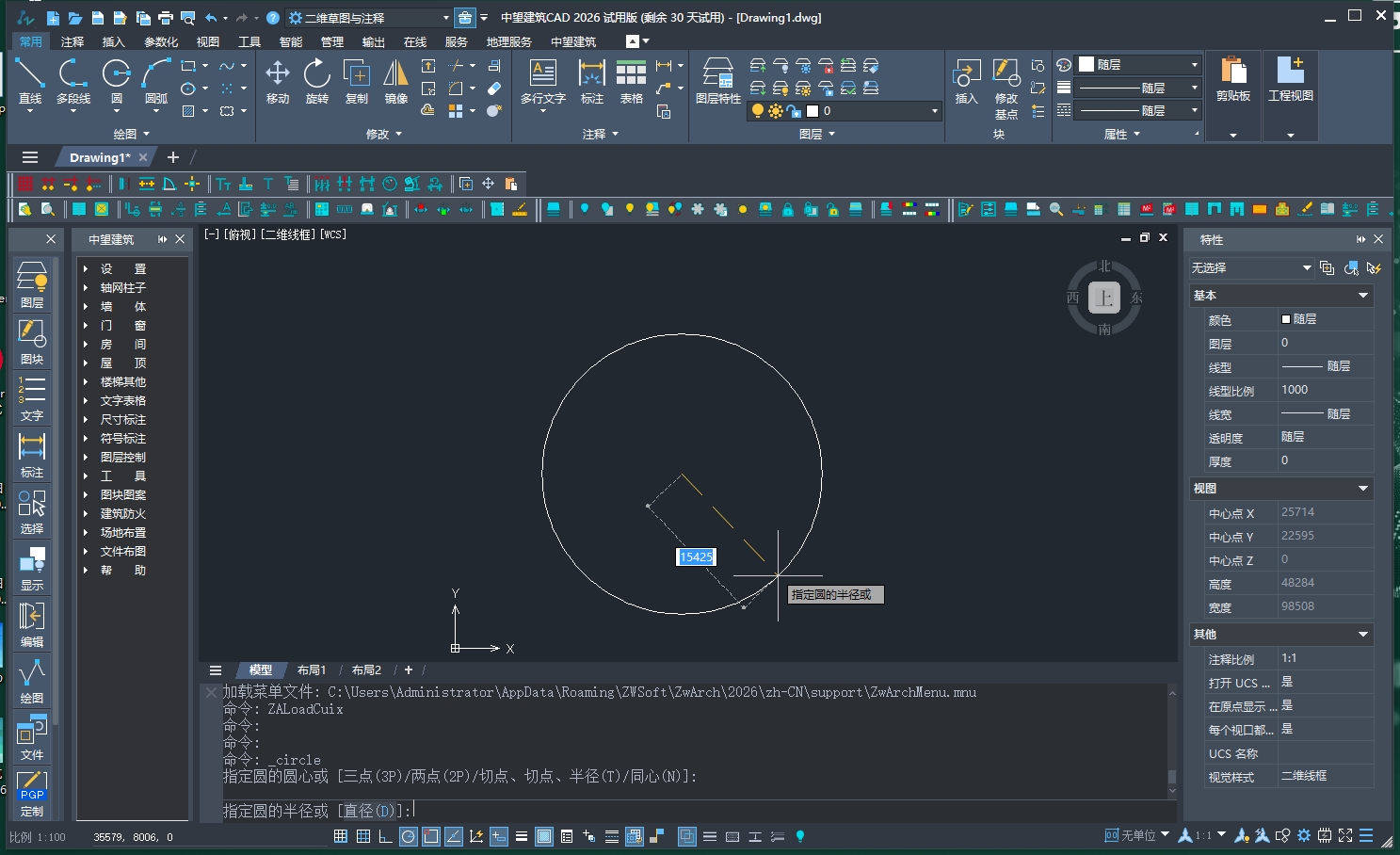Open the 二维草图与注释 workspace dropdown
This screenshot has height=855, width=1400.
(x=370, y=18)
